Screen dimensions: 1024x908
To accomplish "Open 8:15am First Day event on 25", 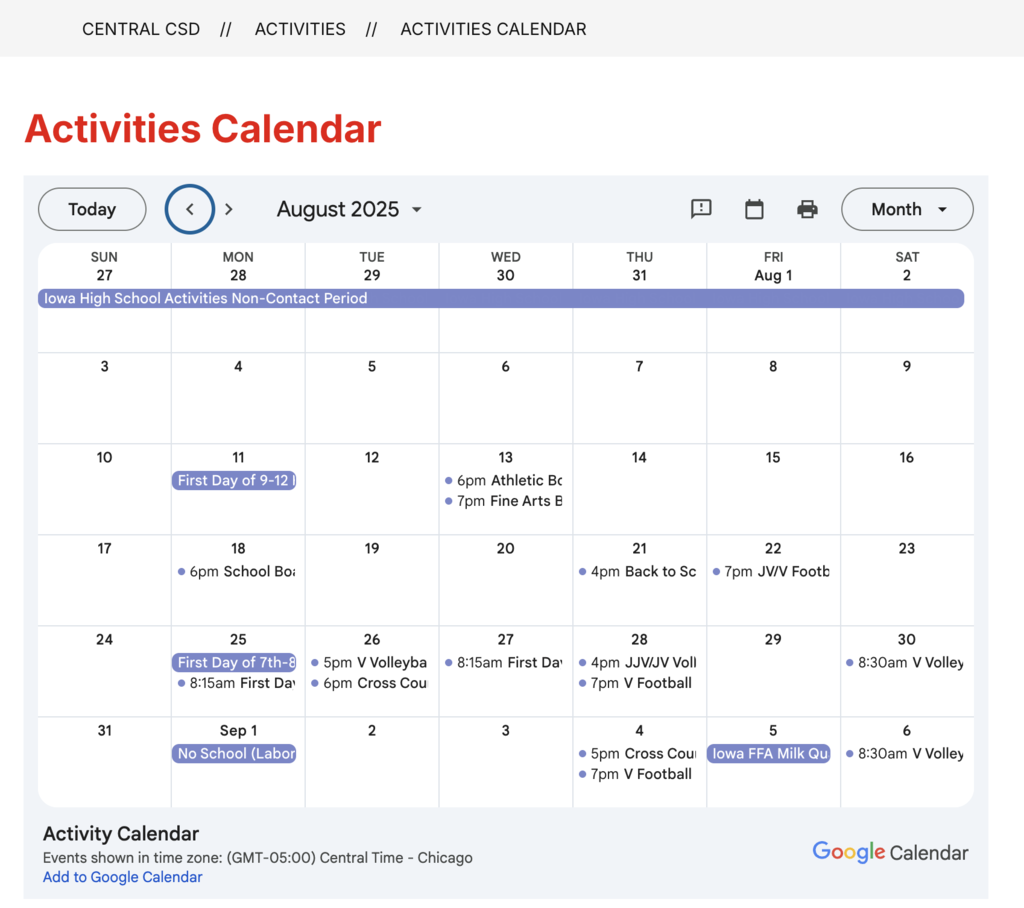I will point(236,683).
